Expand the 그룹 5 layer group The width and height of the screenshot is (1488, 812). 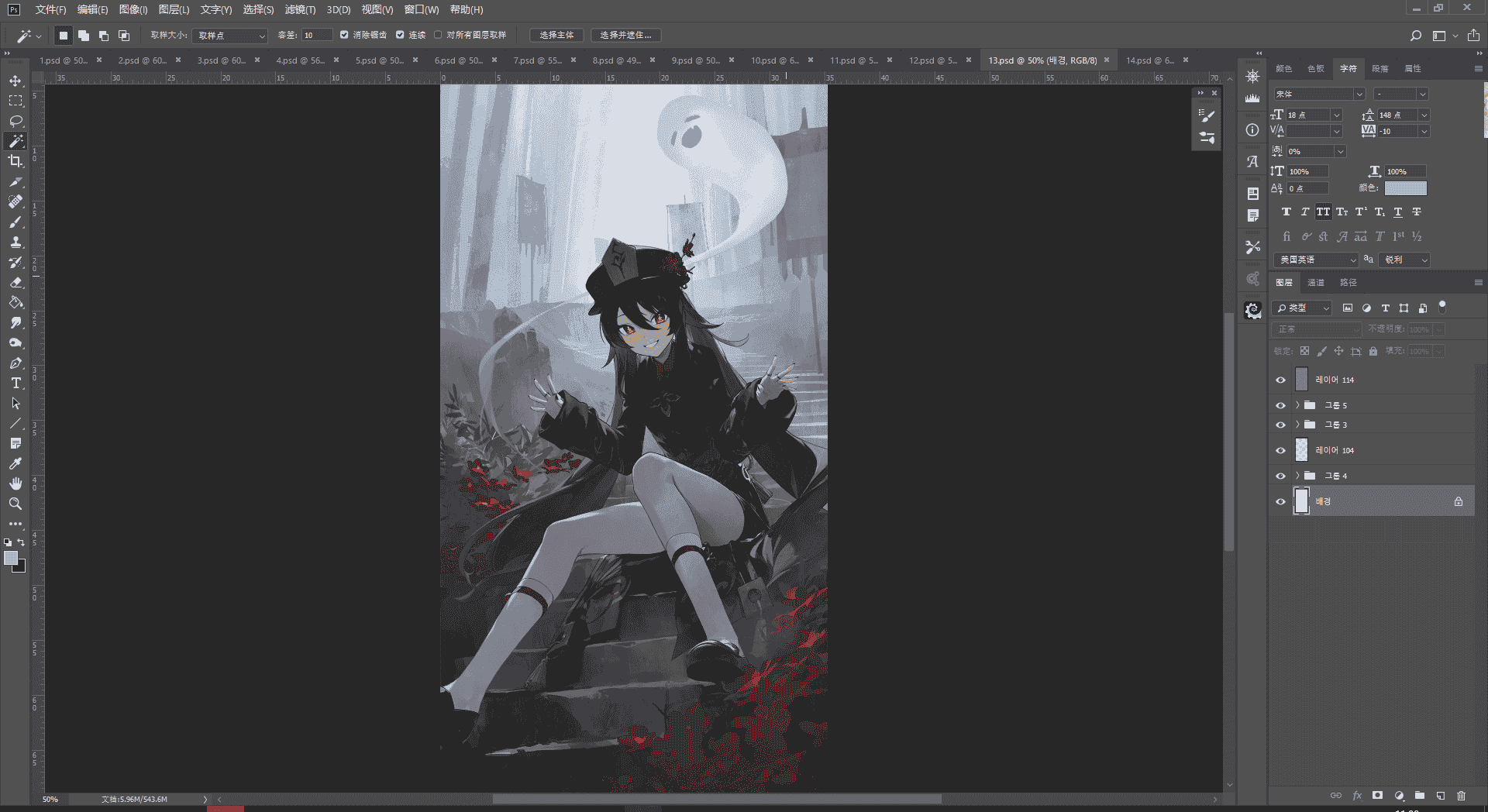[1297, 405]
